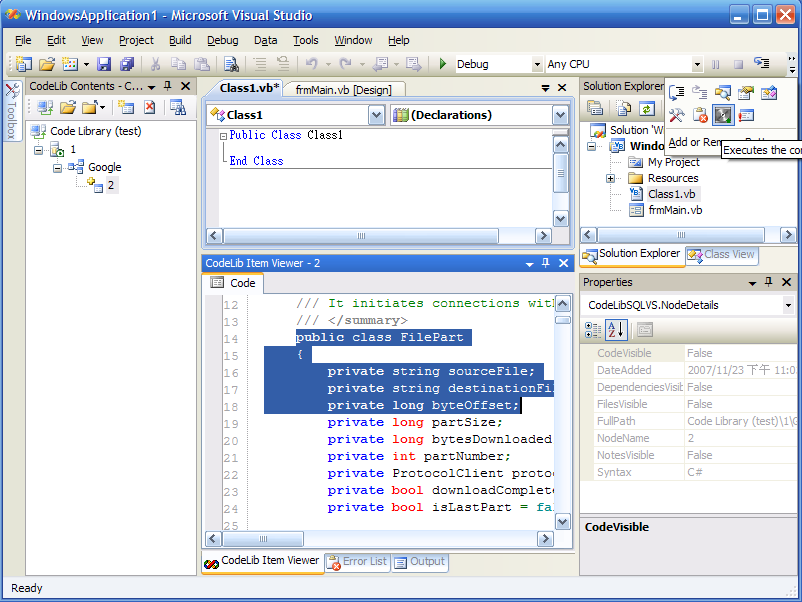Image resolution: width=802 pixels, height=602 pixels.
Task: Click the Item Viewer horizontal scrollbar thumb
Action: tap(263, 539)
